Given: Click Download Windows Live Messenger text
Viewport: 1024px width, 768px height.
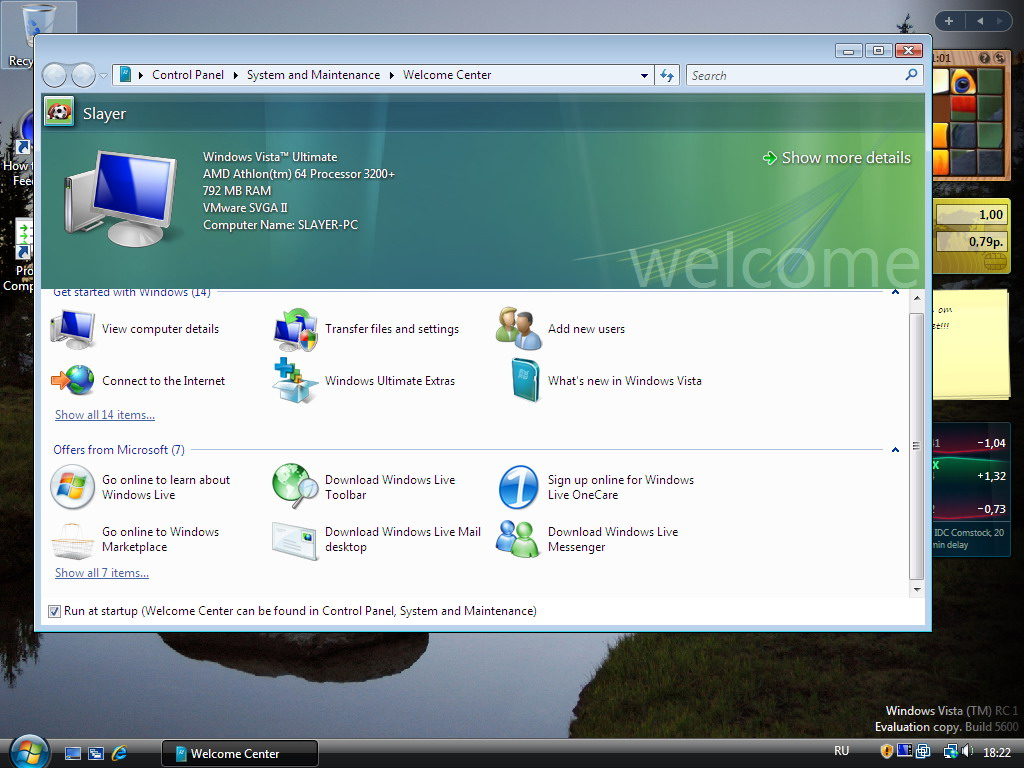Looking at the screenshot, I should [613, 539].
